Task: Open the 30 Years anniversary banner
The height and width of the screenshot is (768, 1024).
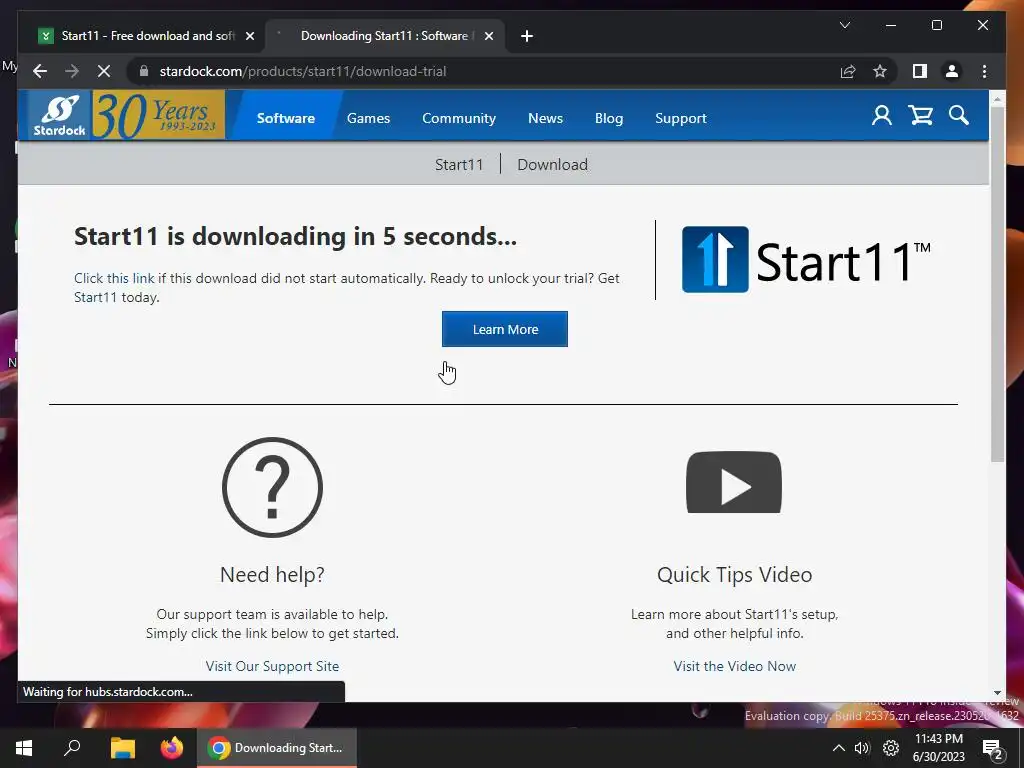Action: pyautogui.click(x=158, y=115)
